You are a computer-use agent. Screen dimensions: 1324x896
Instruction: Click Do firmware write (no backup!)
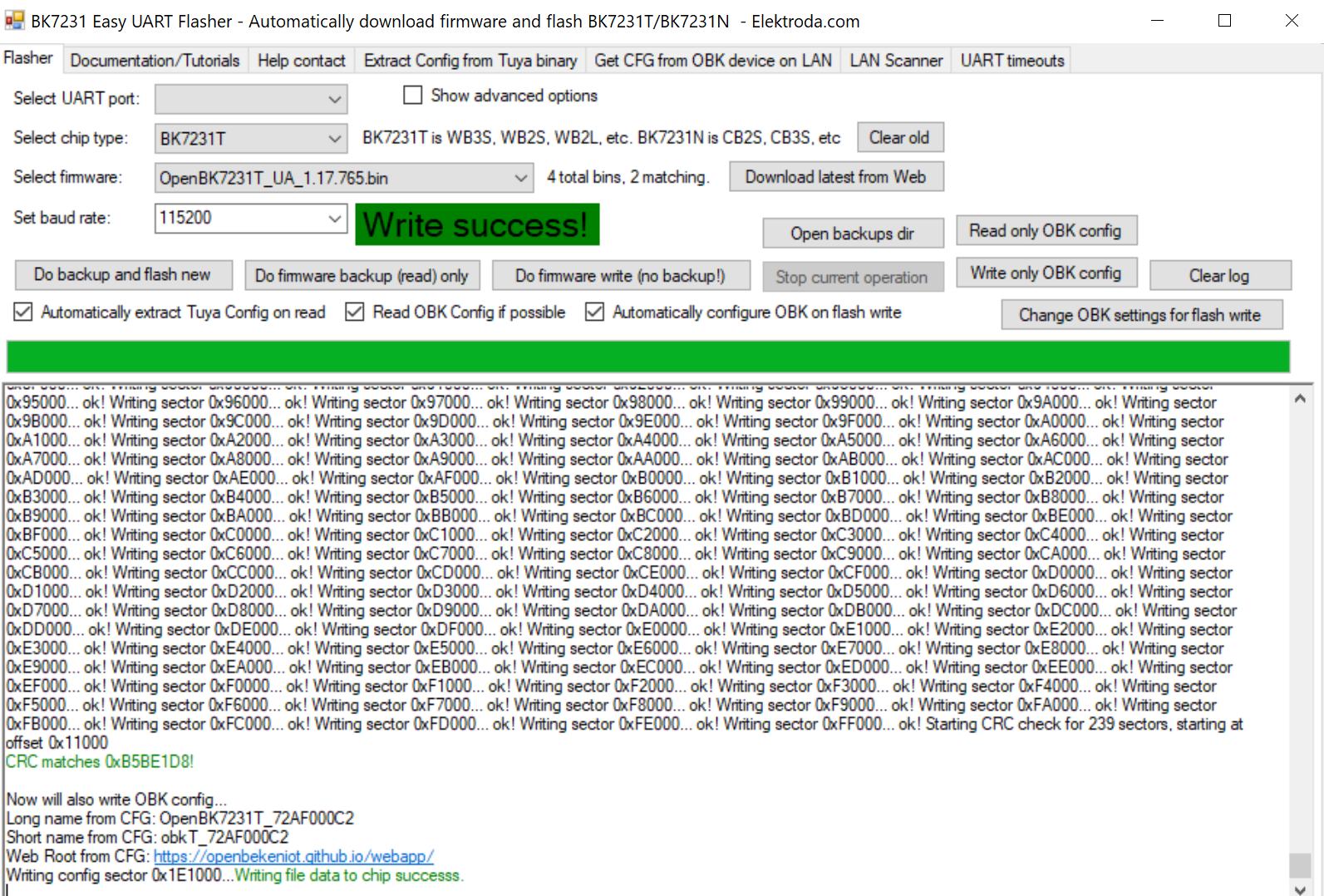coord(621,276)
